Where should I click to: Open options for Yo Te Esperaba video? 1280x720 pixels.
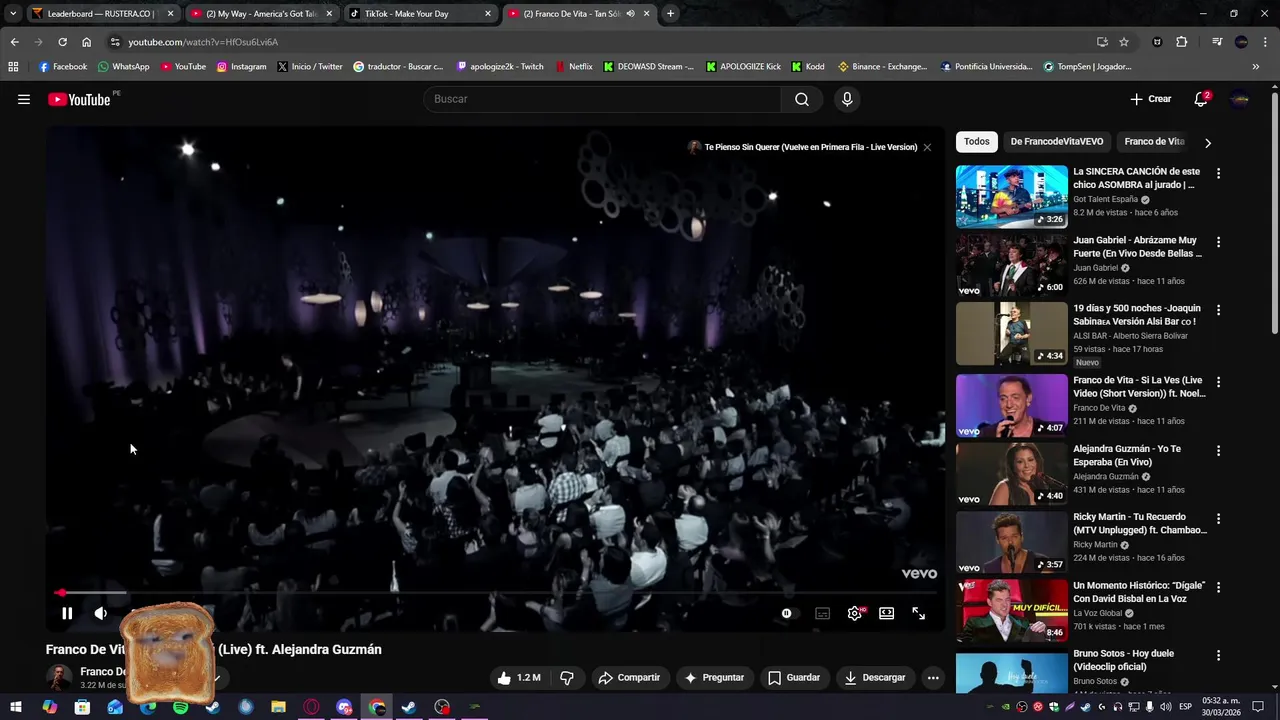(x=1218, y=451)
